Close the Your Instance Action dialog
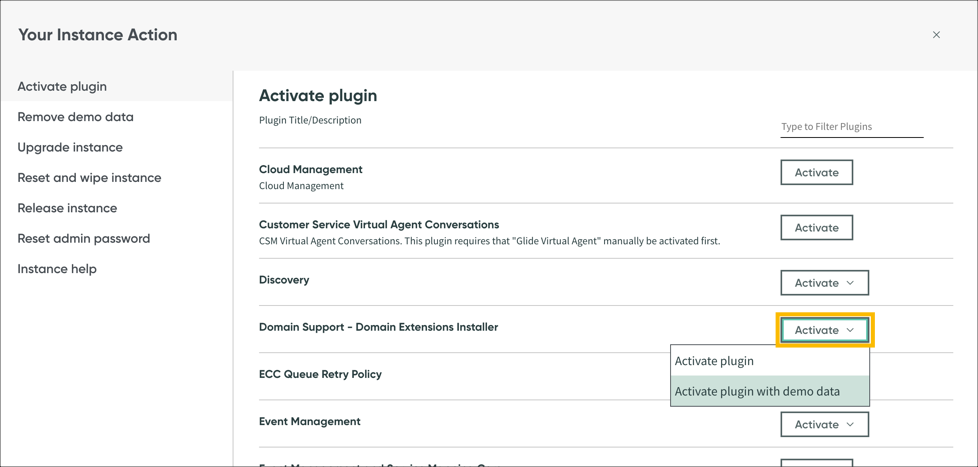The image size is (978, 467). tap(936, 35)
